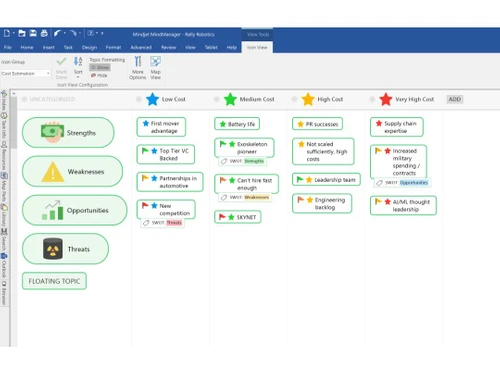
Task: Click red flag on New competition card
Action: point(145,205)
